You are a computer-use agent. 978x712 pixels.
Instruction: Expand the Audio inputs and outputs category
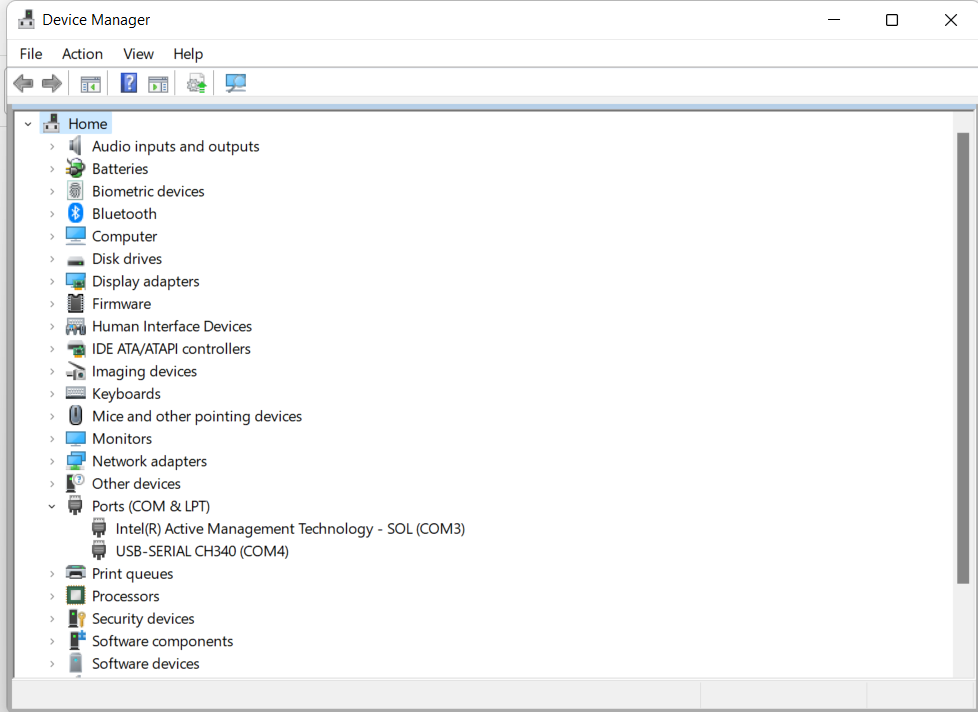click(52, 147)
